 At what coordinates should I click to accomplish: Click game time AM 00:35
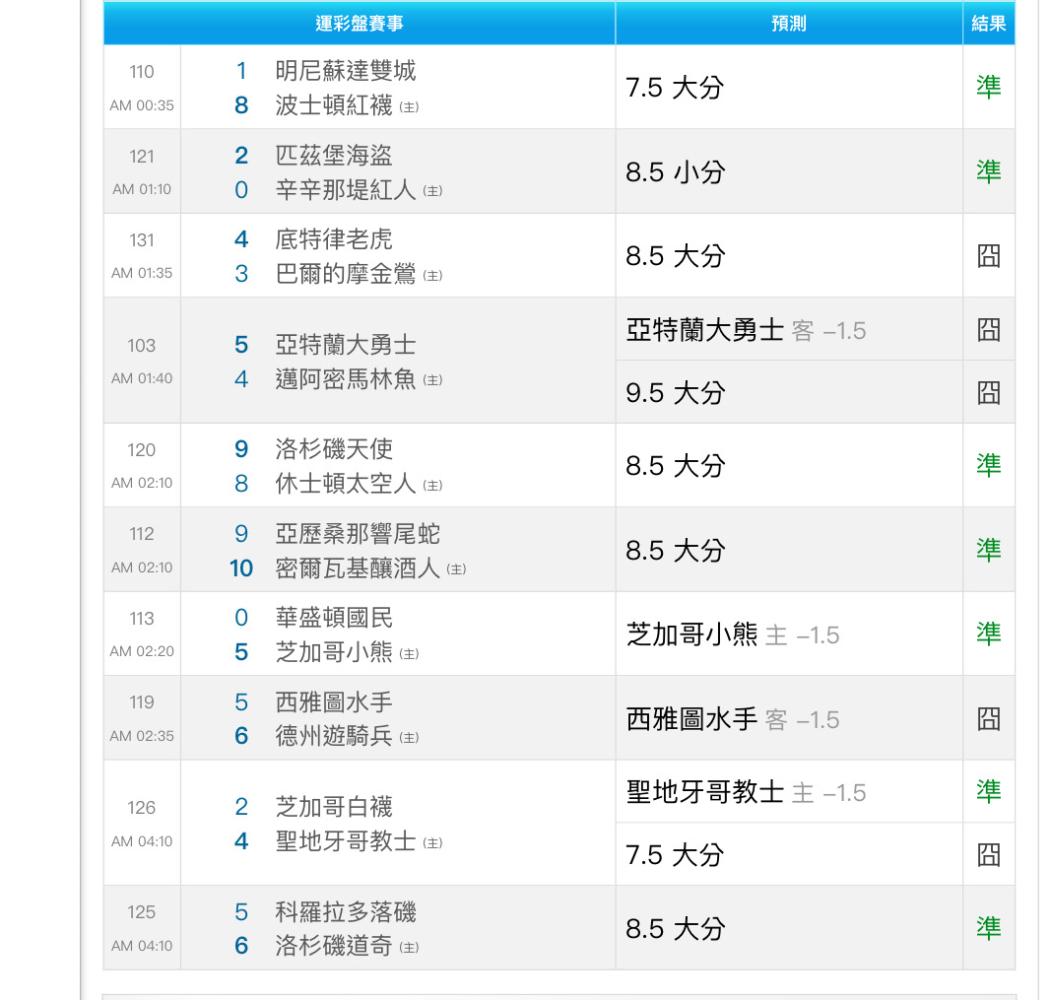[141, 105]
